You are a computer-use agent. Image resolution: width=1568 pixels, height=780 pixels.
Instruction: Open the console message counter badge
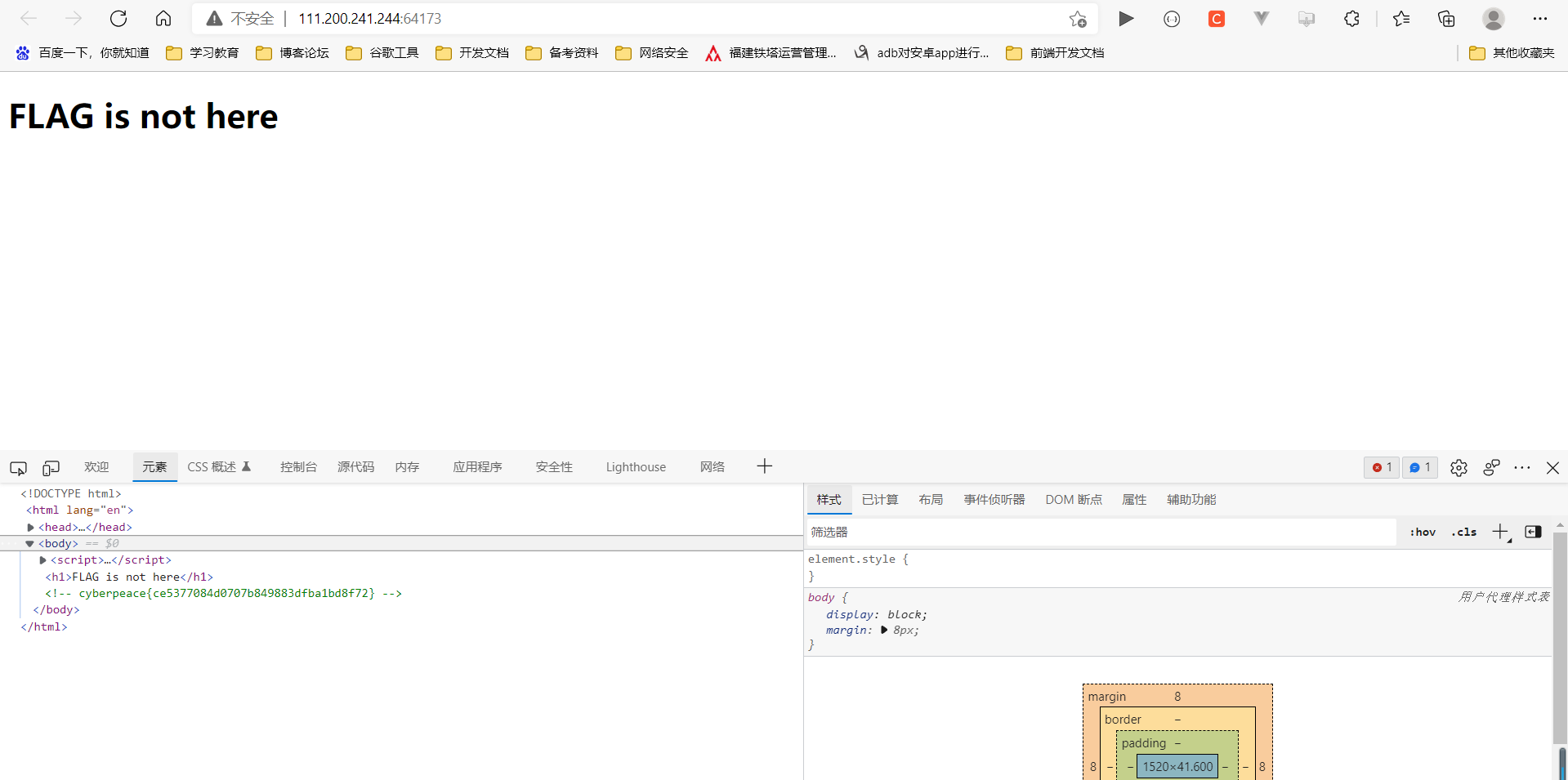click(1420, 467)
